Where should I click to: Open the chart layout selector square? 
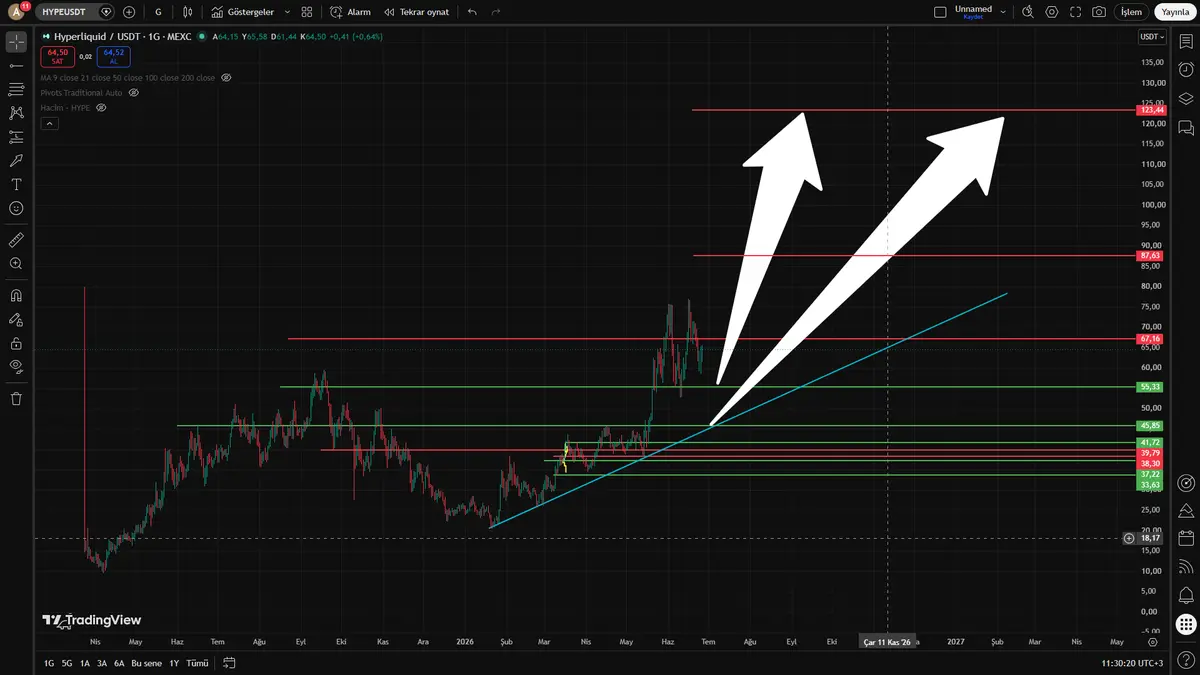[939, 12]
